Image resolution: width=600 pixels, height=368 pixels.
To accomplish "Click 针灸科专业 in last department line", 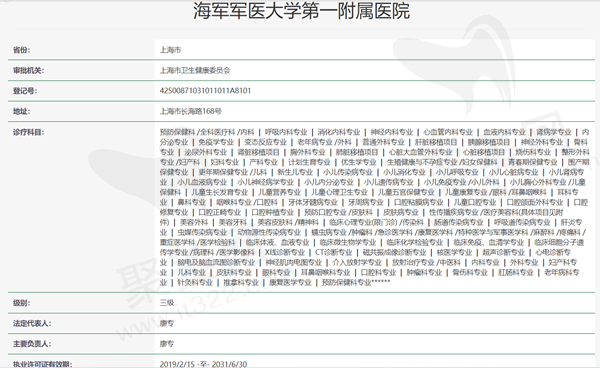I will point(195,283).
